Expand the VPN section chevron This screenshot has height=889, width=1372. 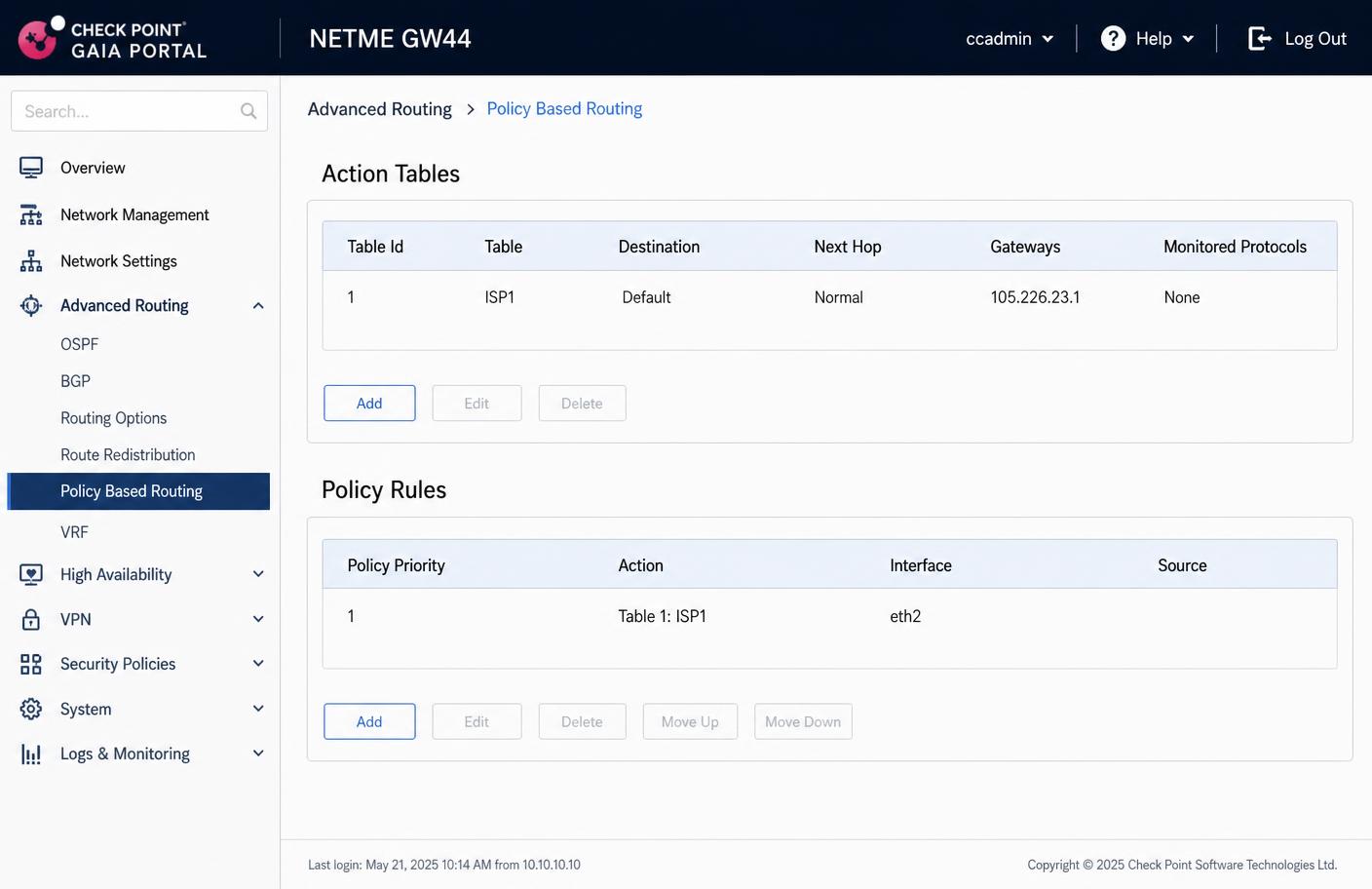258,619
